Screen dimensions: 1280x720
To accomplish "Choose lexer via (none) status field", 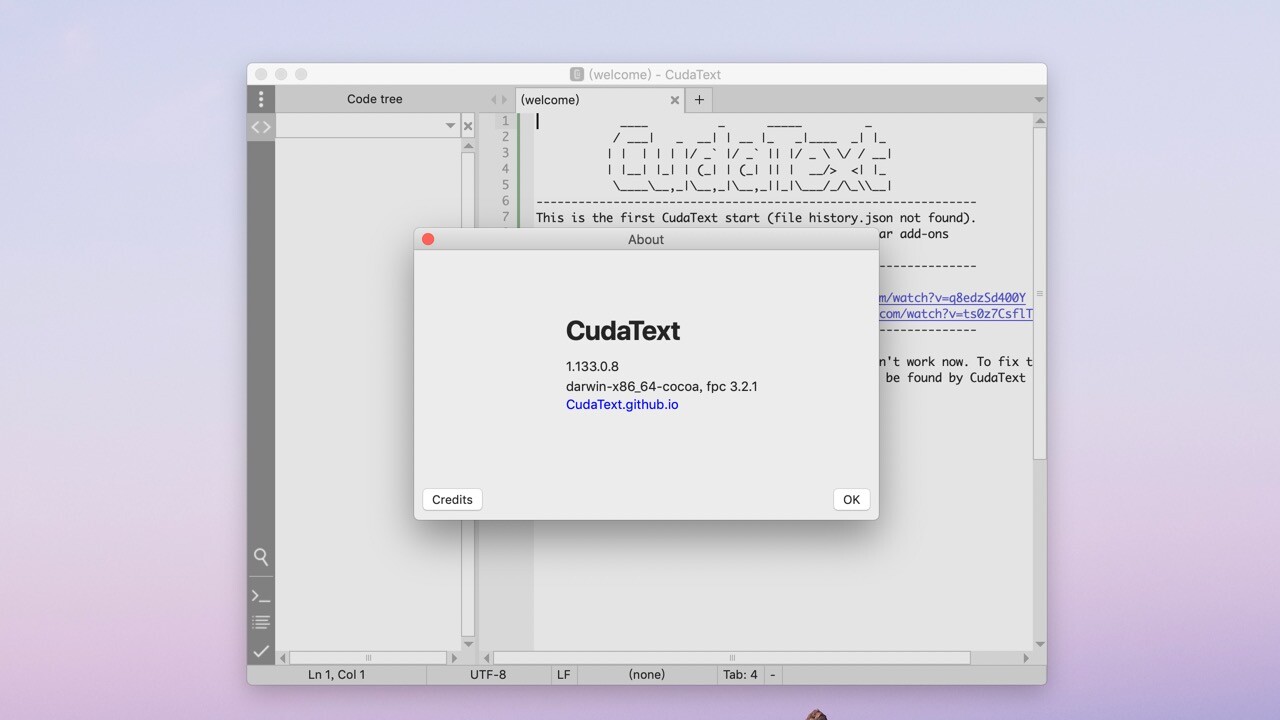I will pyautogui.click(x=647, y=675).
